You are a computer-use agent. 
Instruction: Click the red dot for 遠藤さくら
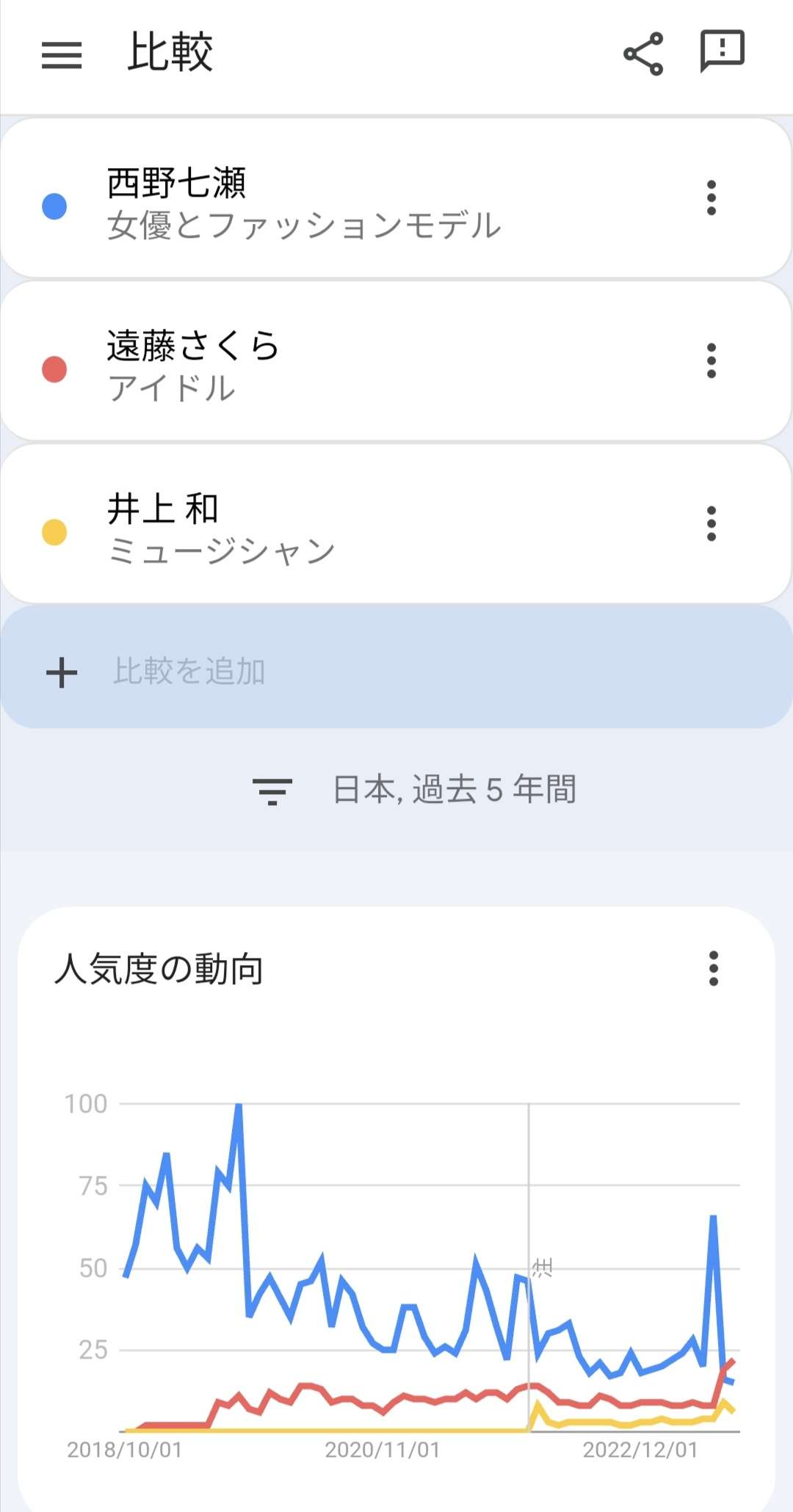pyautogui.click(x=54, y=369)
